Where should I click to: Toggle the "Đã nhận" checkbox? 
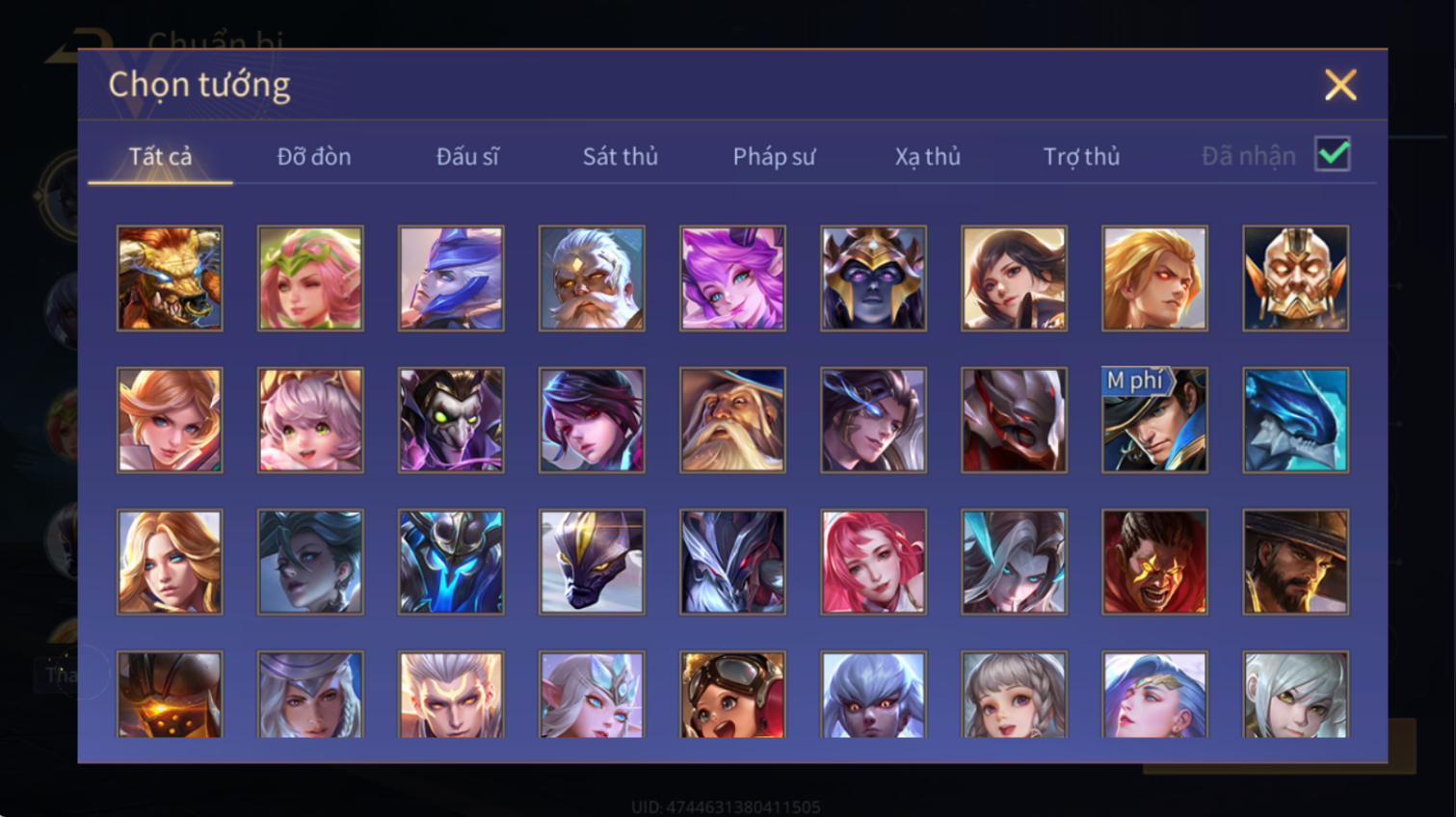tap(1333, 154)
